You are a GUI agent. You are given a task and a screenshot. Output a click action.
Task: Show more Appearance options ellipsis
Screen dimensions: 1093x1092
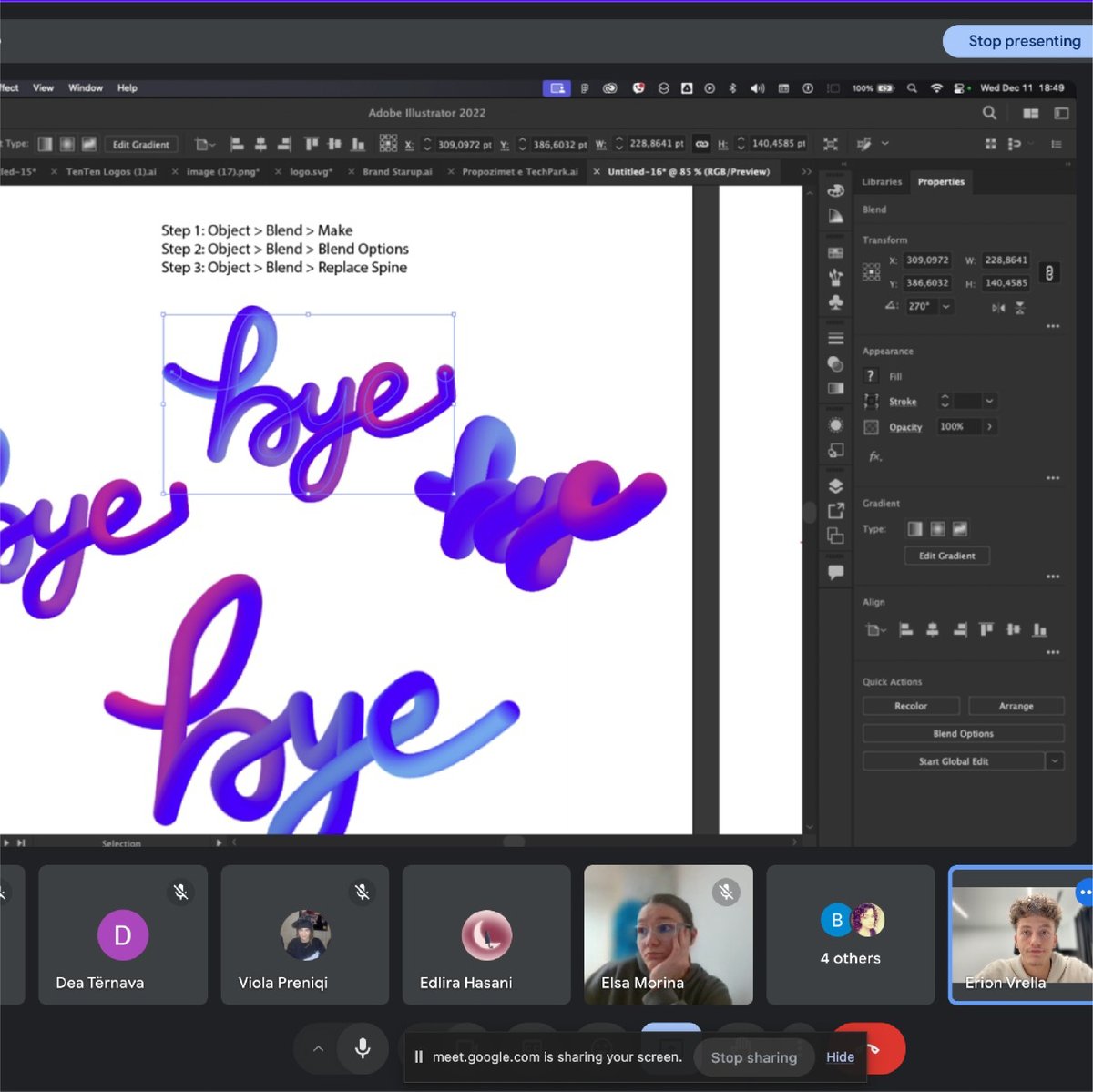pyautogui.click(x=1053, y=478)
